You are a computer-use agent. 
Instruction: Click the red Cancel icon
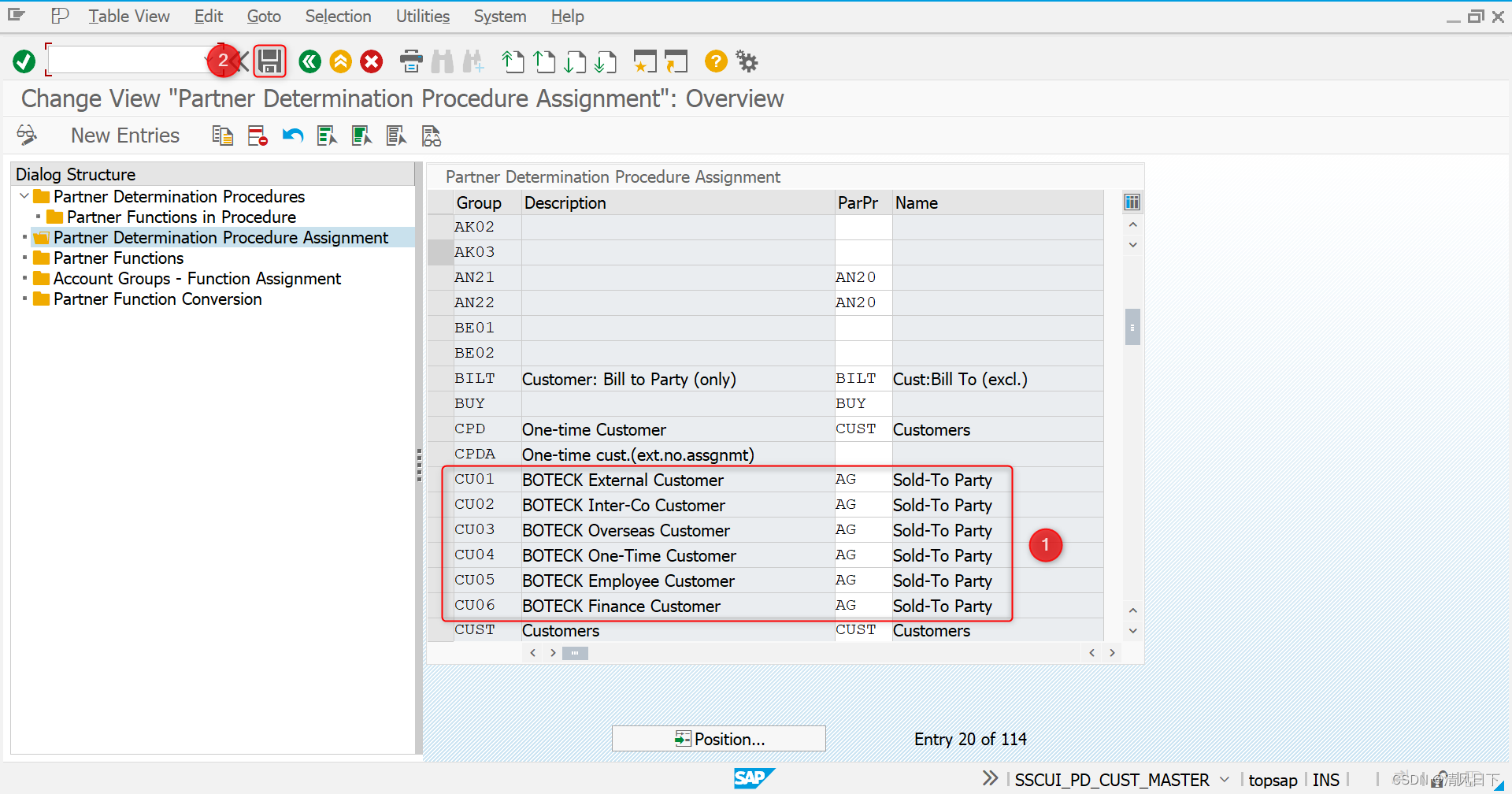coord(371,61)
